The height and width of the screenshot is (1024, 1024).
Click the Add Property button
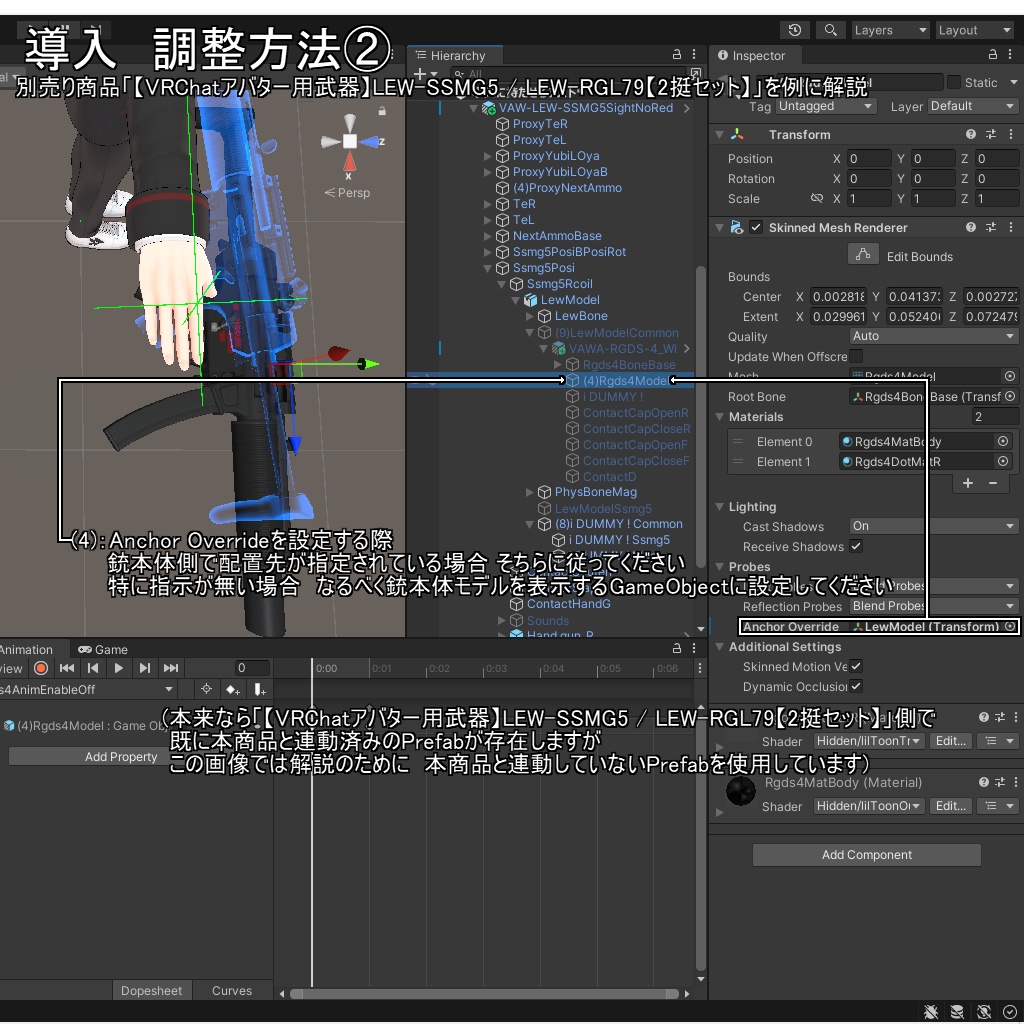[x=121, y=756]
